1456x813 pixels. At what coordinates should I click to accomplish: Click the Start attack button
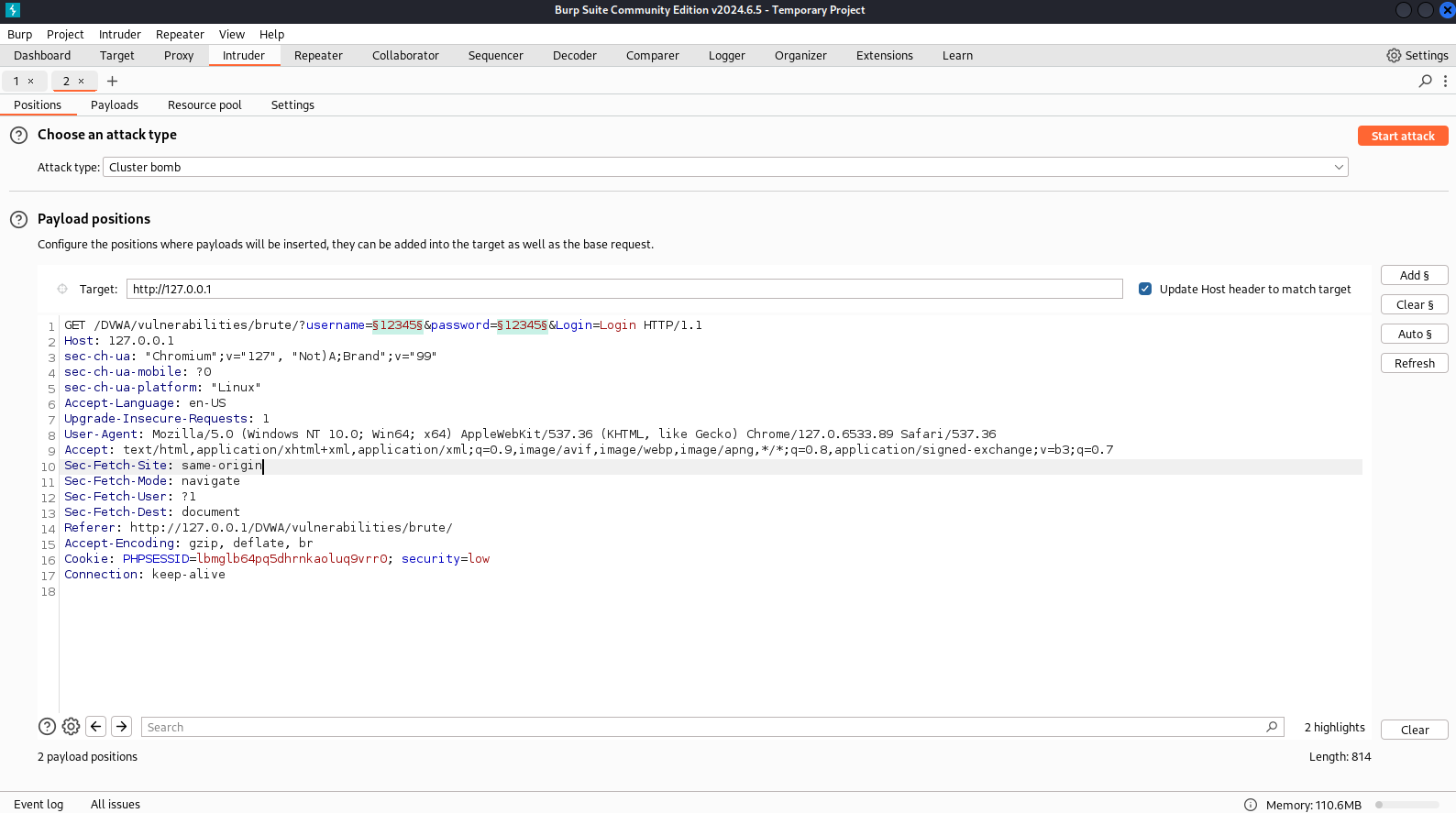click(x=1403, y=136)
